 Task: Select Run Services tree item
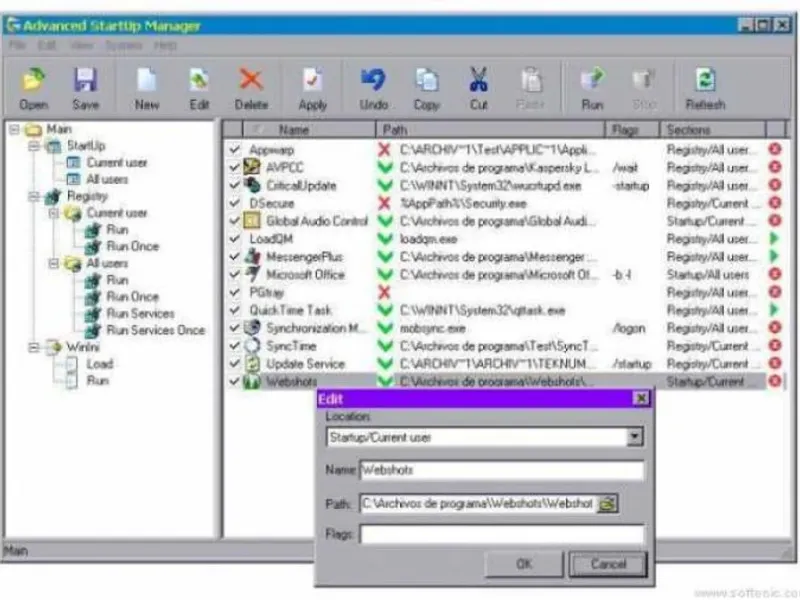140,313
